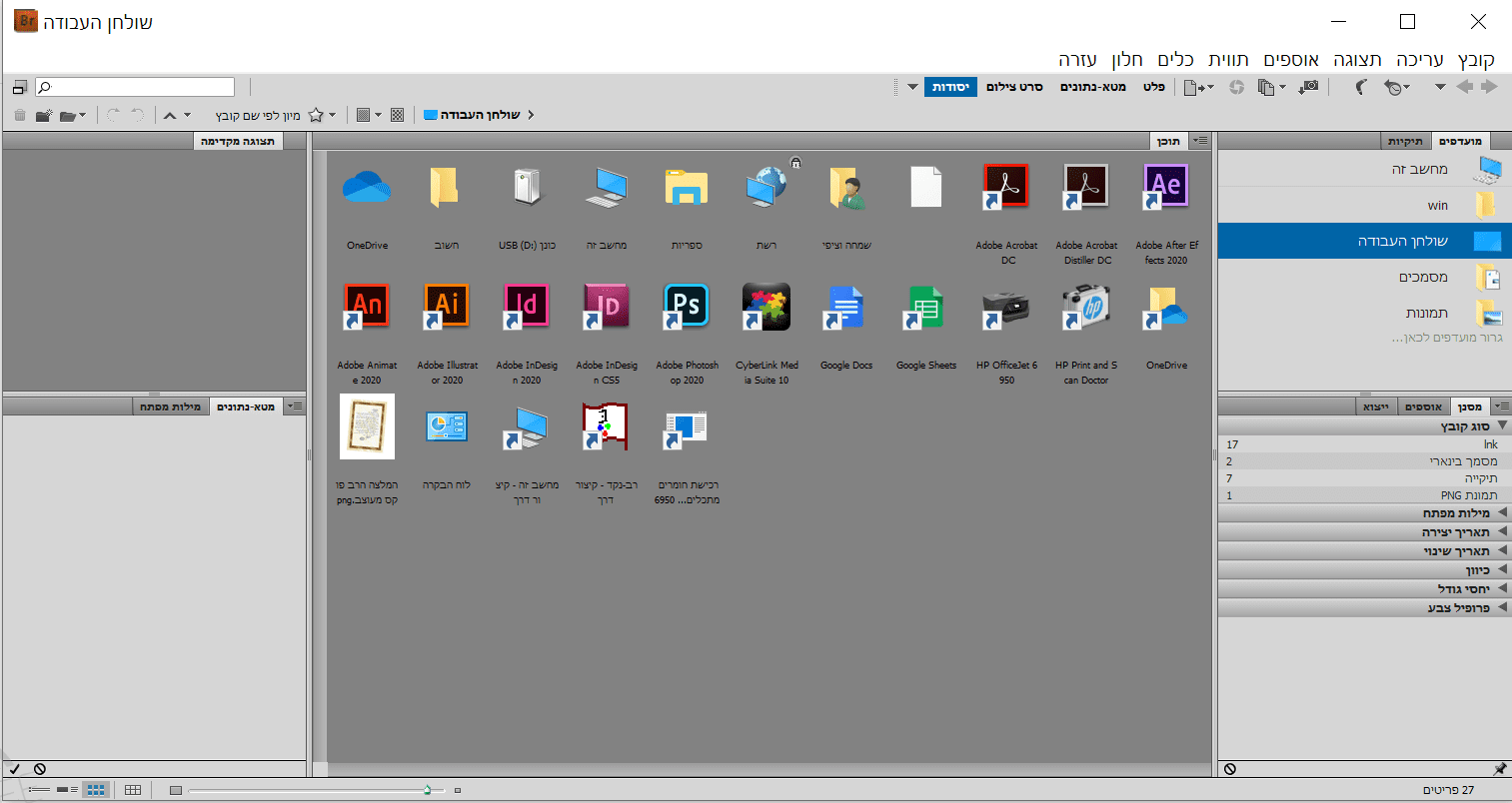Open the File (קובץ) menu
The image size is (1512, 803).
1476,60
